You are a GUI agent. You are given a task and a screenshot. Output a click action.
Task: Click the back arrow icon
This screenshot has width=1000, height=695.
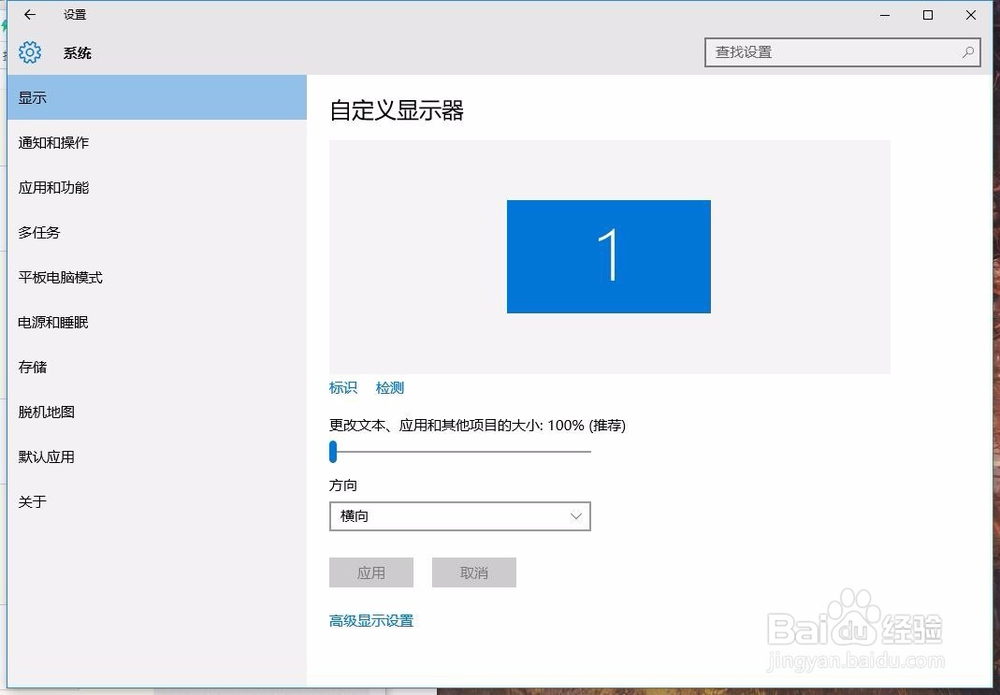pos(30,15)
